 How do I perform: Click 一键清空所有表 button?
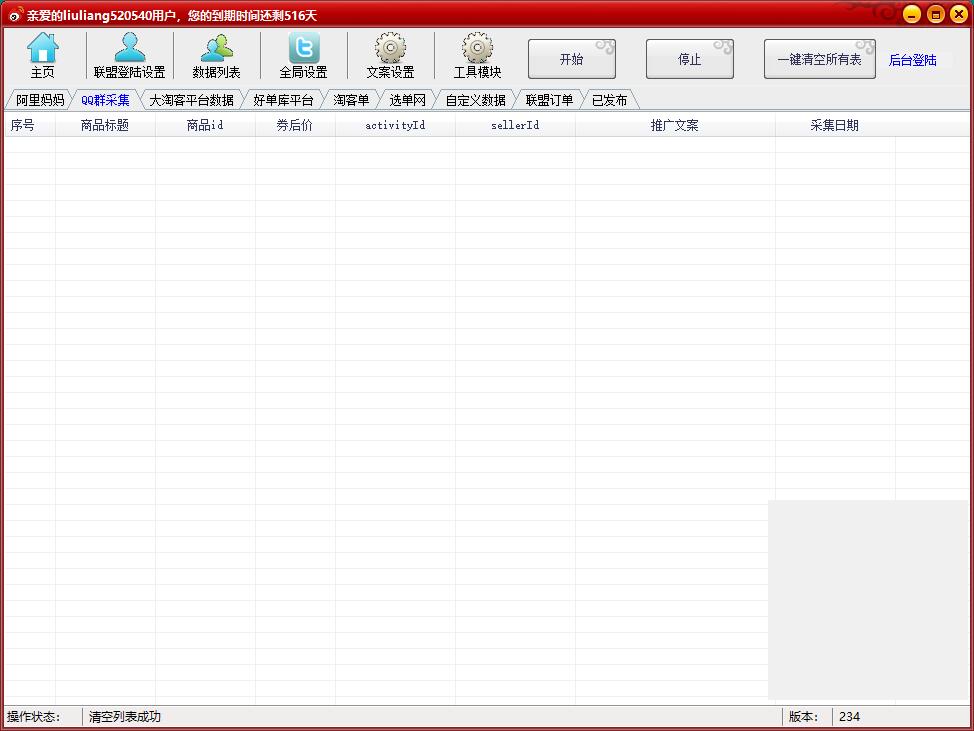819,60
